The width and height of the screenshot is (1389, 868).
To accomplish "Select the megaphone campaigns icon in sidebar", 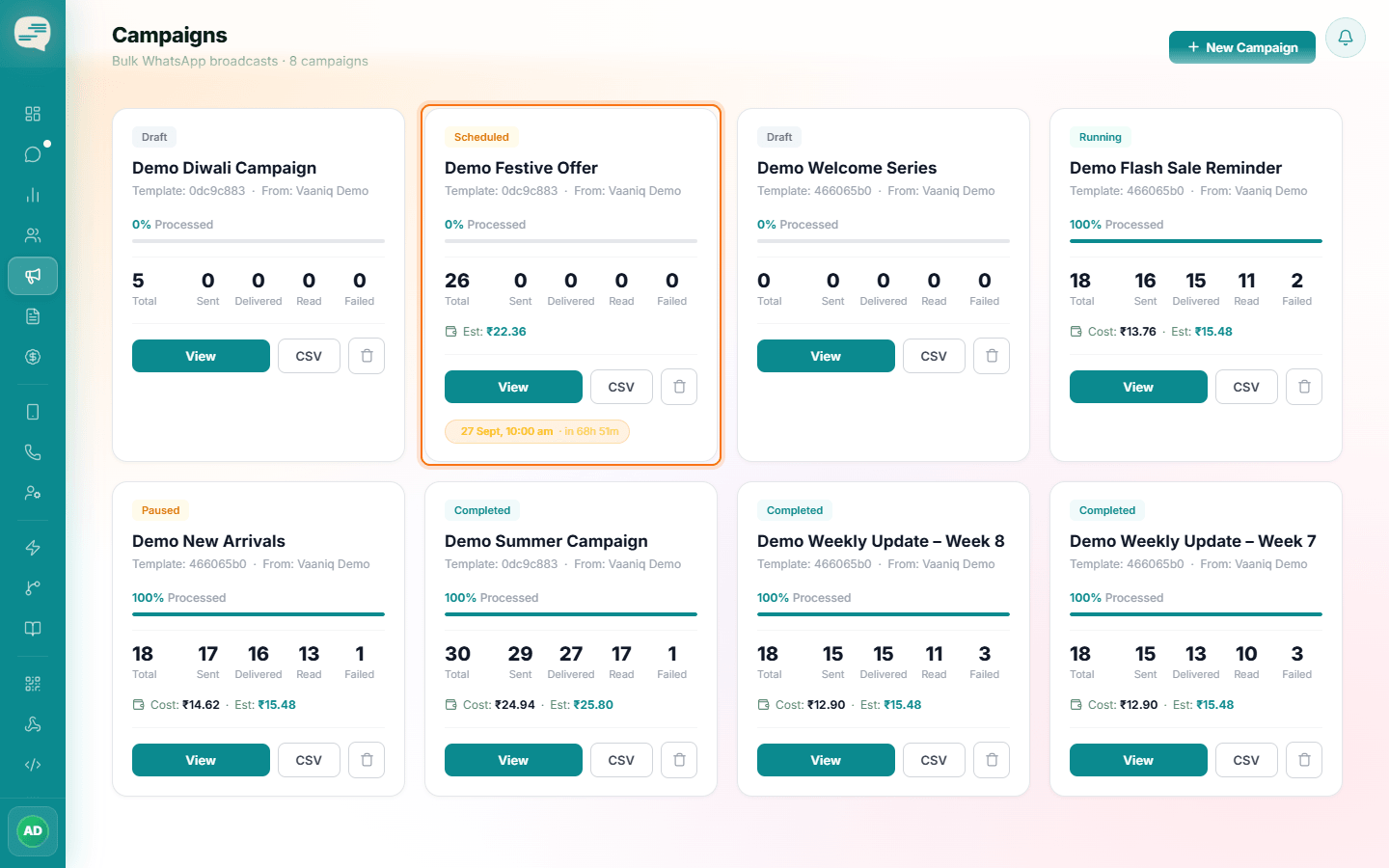I will (x=33, y=276).
